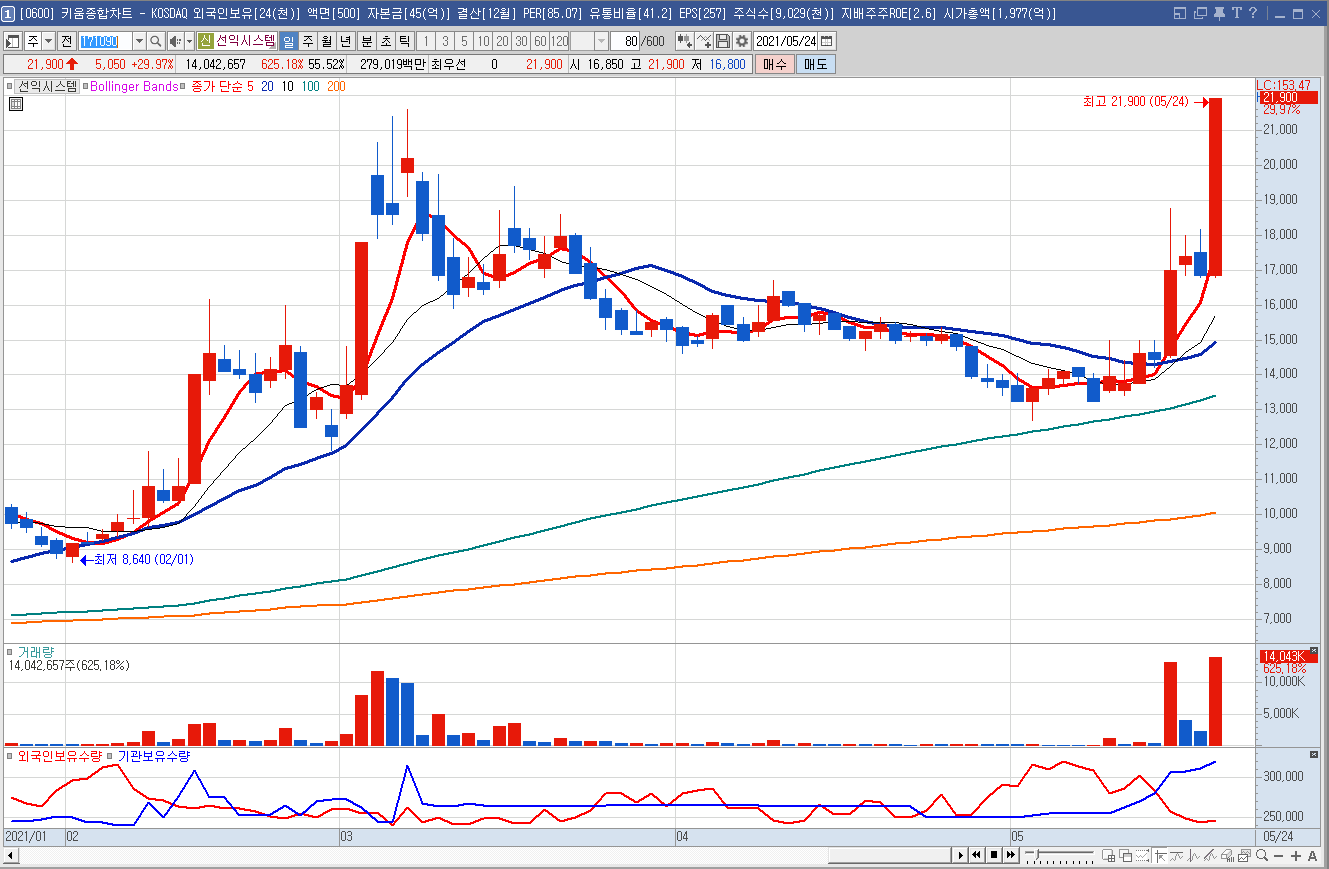Click the A auto-scale icon at bottom
The width and height of the screenshot is (1329, 869).
1312,855
